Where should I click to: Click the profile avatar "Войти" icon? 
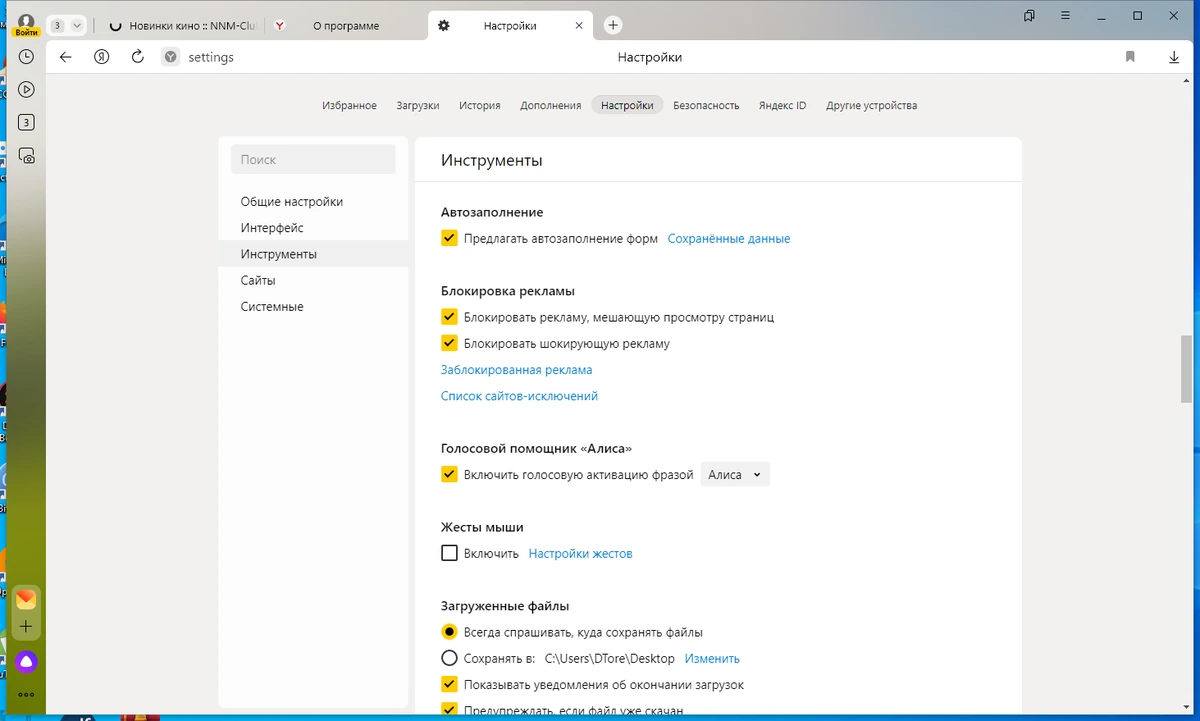(x=26, y=24)
